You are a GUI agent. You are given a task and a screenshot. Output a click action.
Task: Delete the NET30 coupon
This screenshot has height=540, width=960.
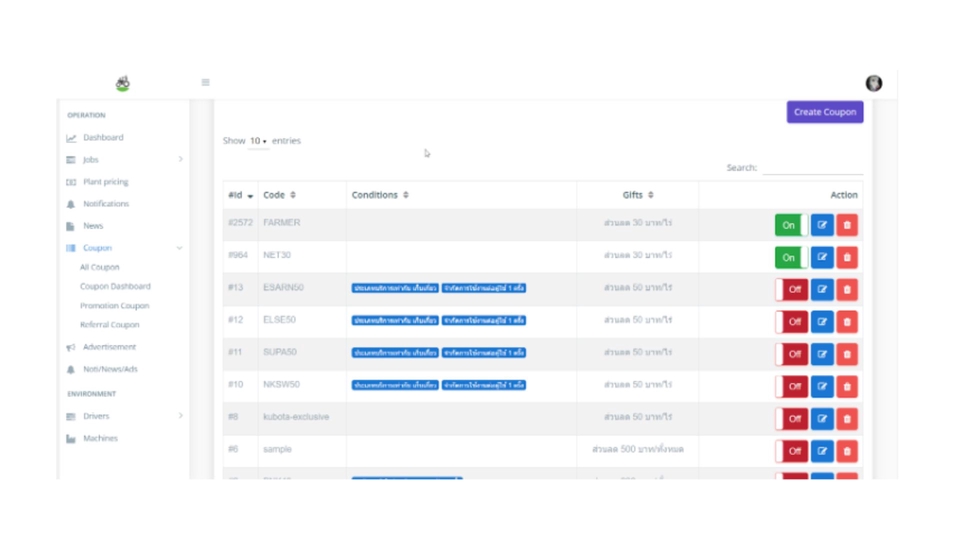[x=847, y=257]
